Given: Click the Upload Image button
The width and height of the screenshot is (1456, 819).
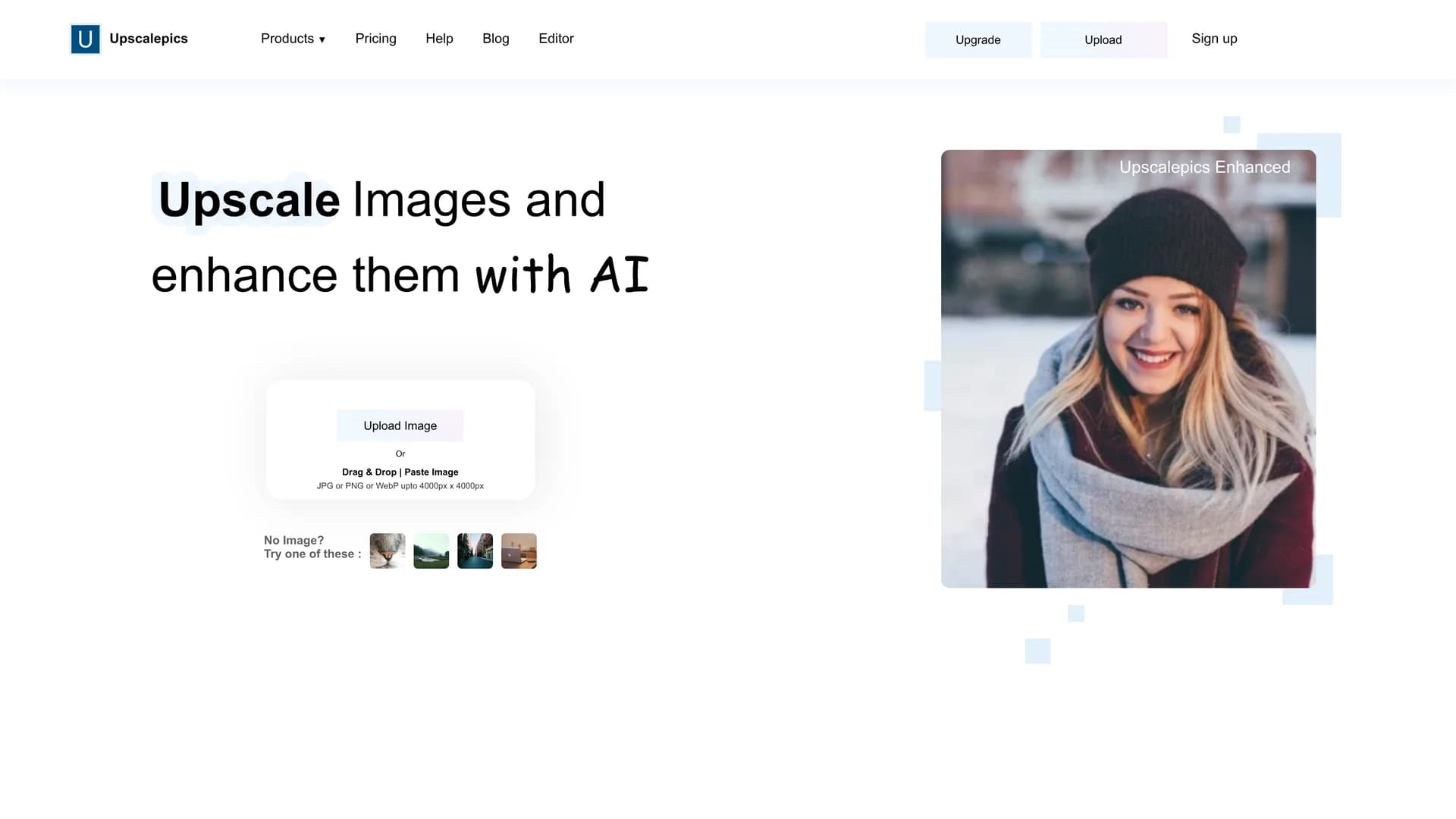Looking at the screenshot, I should pyautogui.click(x=400, y=425).
